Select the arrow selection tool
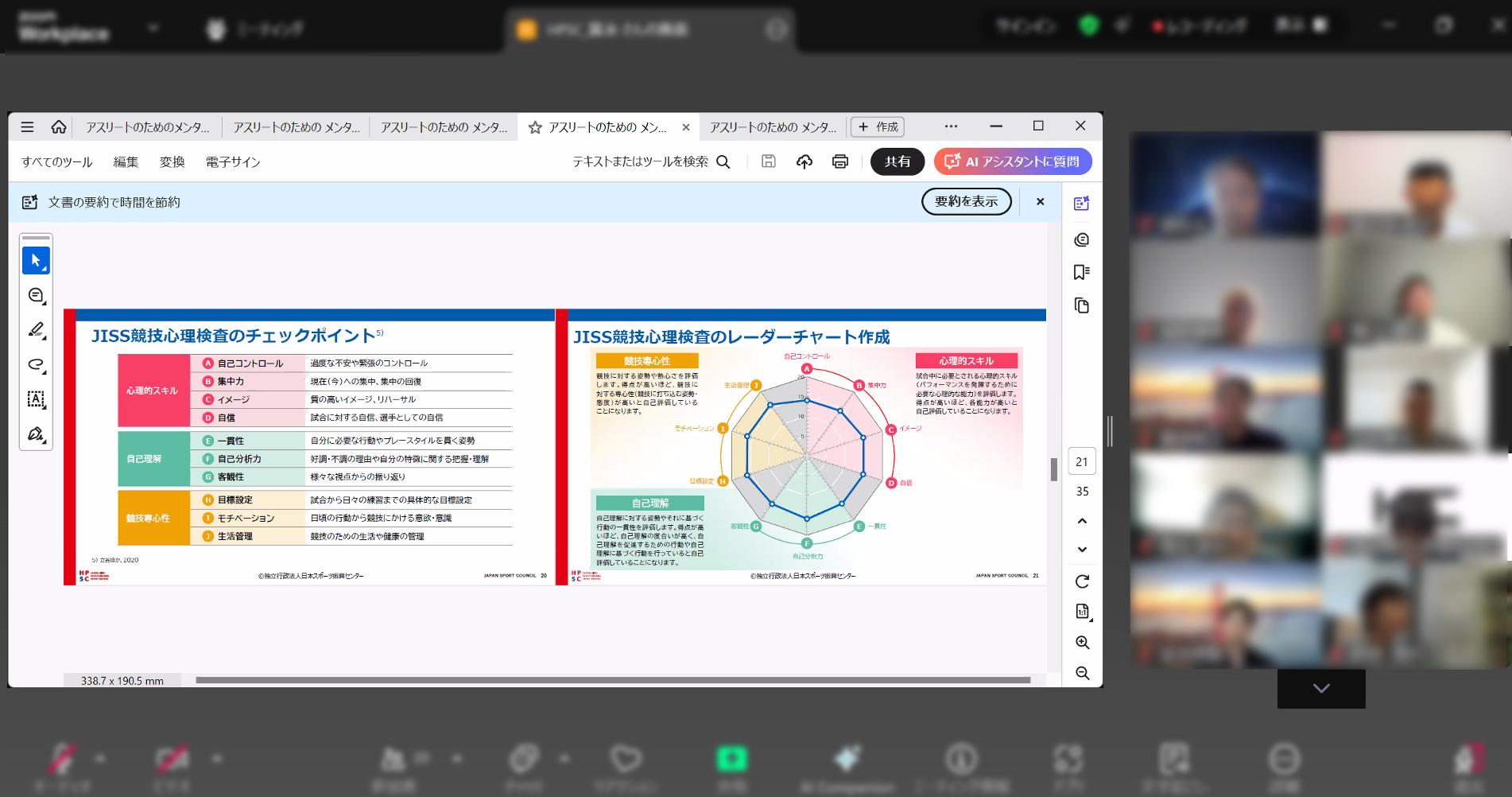 pyautogui.click(x=36, y=261)
